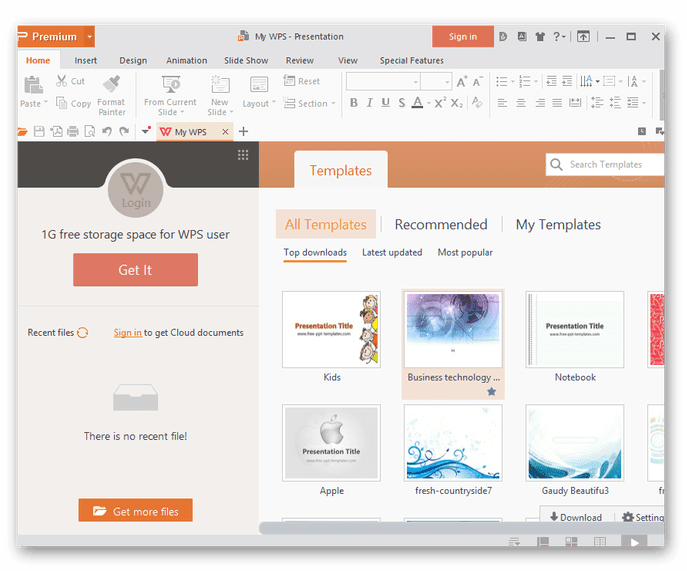Open the Kids template thumbnail
The image size is (687, 571).
tap(332, 331)
